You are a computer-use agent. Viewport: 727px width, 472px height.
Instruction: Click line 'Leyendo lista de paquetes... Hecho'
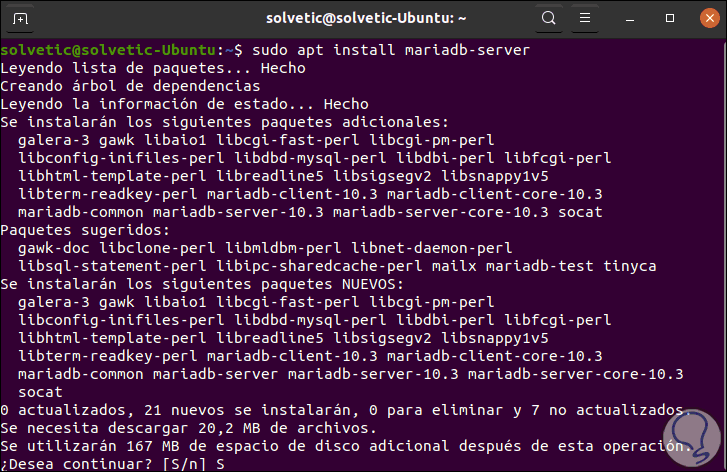point(153,68)
